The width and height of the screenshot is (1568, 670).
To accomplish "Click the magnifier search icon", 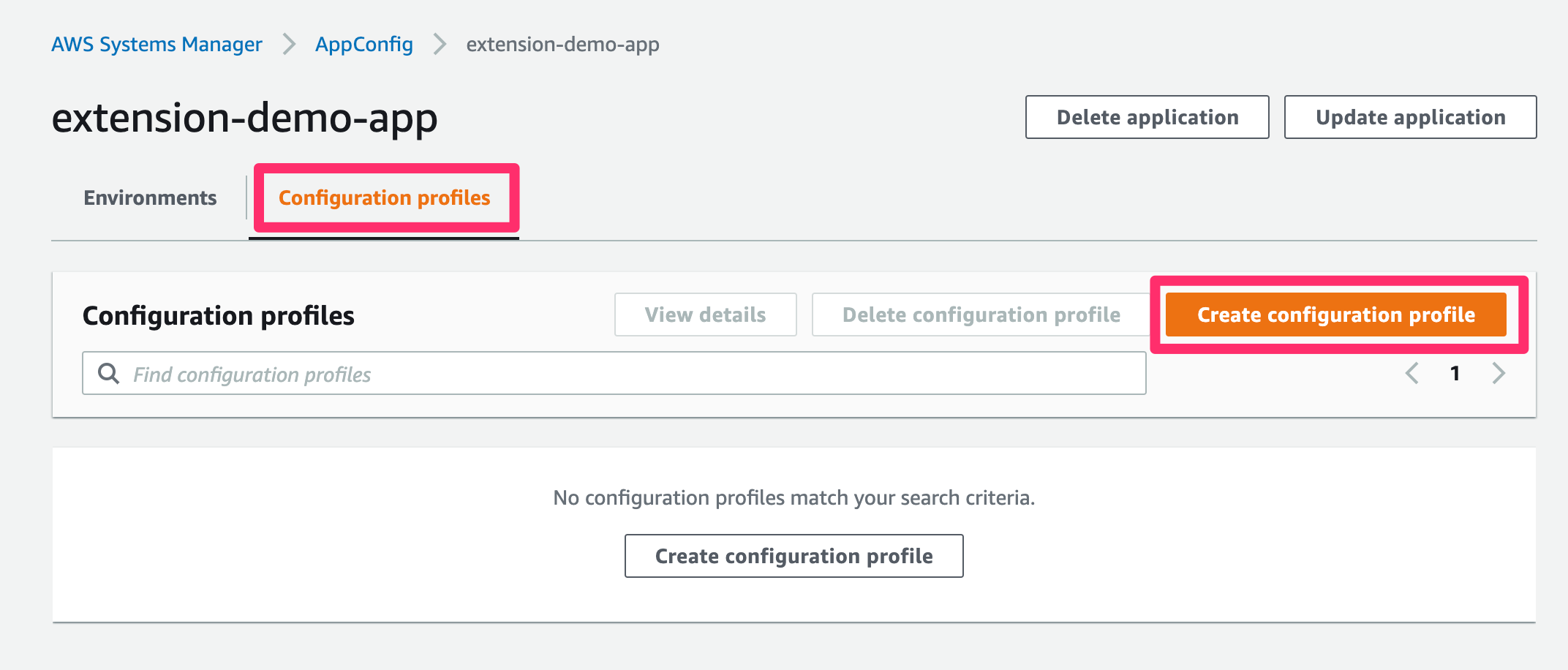I will [109, 373].
